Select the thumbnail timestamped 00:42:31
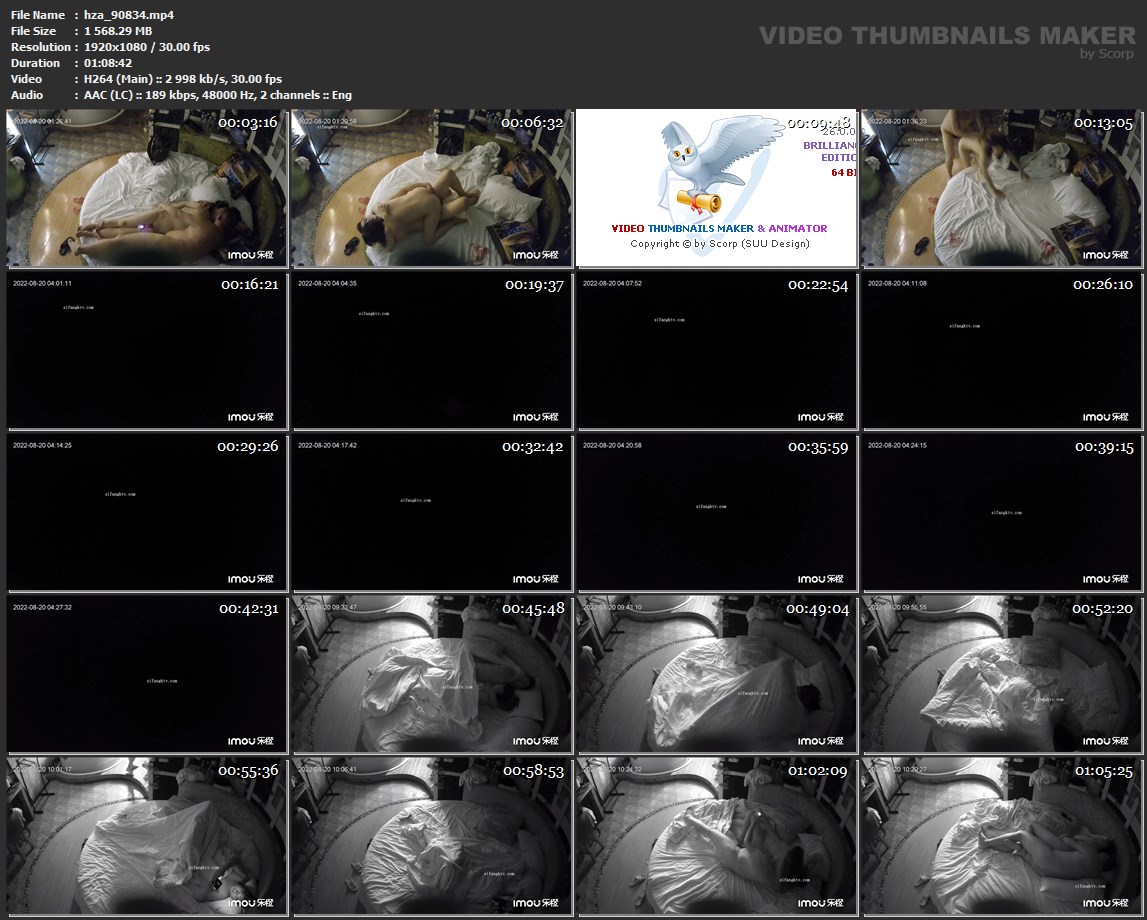This screenshot has height=920, width=1147. 147,674
